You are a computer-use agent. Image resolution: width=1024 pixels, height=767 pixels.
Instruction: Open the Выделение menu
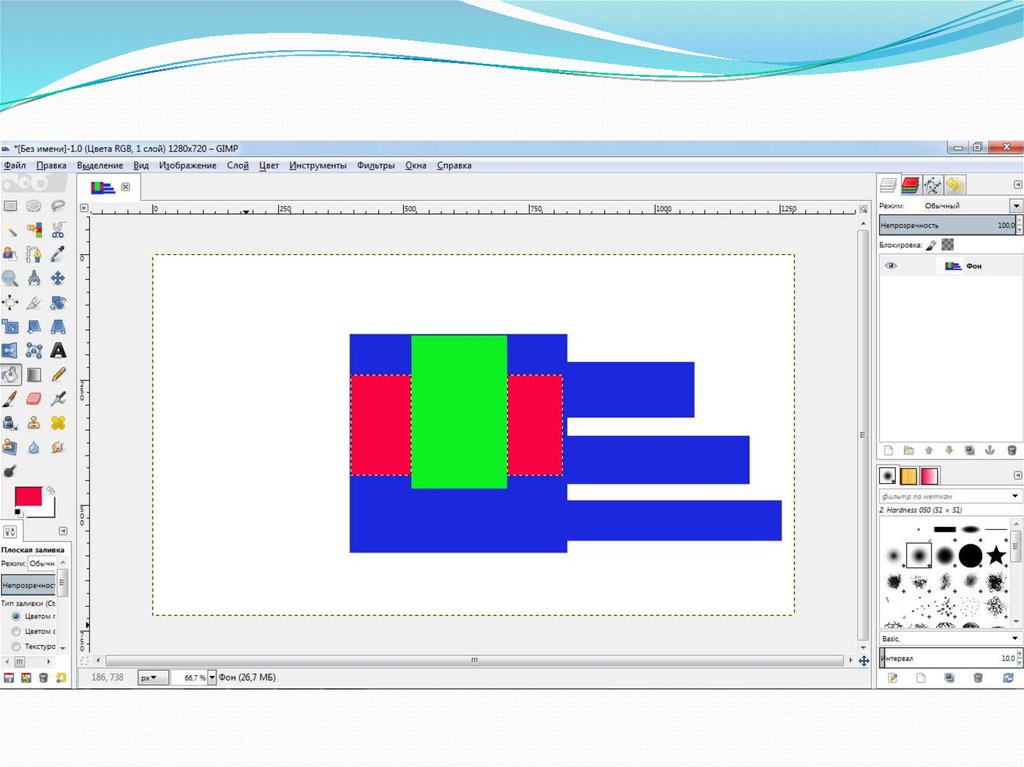[x=100, y=165]
